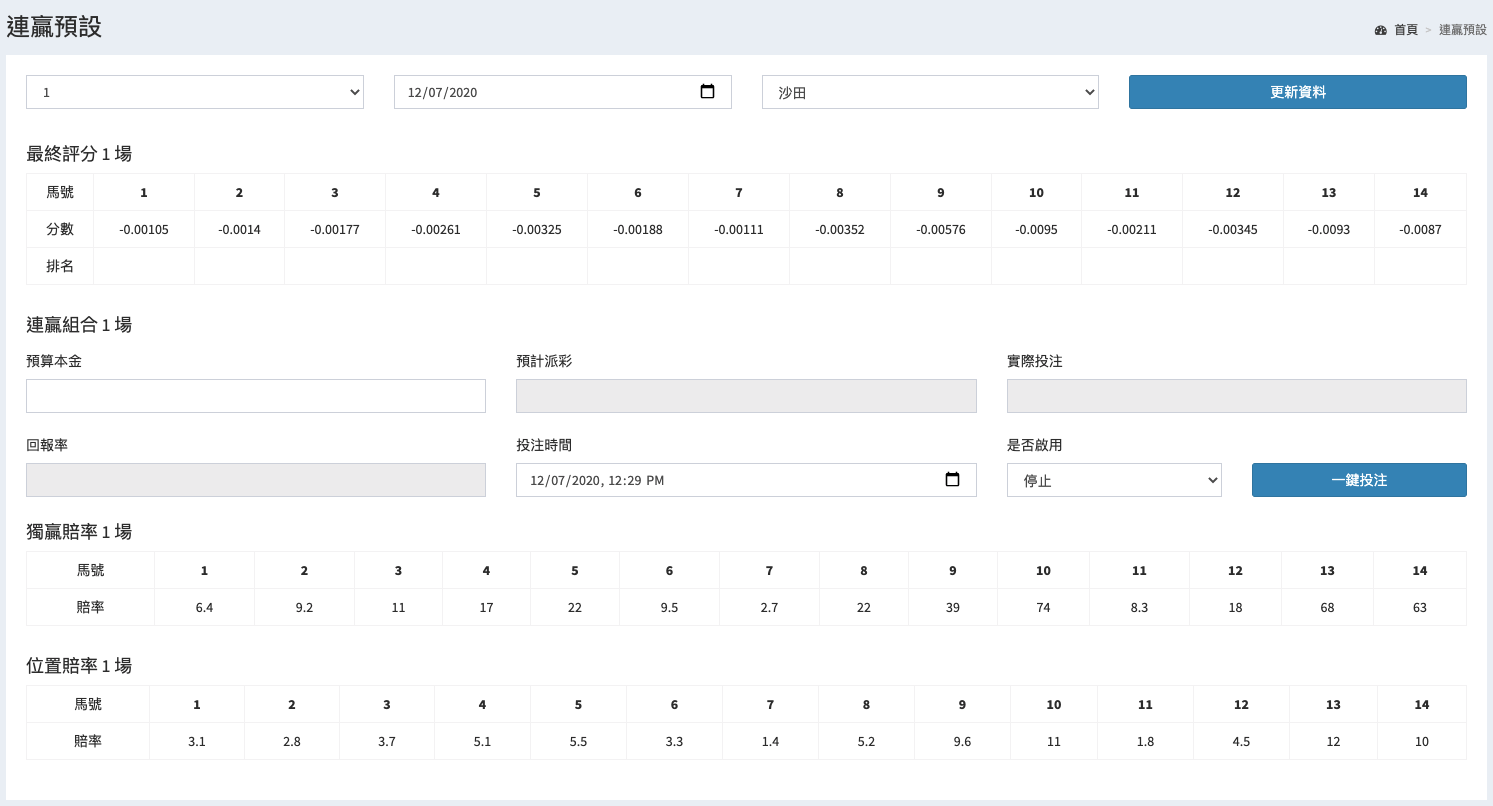1493x806 pixels.
Task: Click the 投注時間 datetime field text
Action: click(597, 480)
